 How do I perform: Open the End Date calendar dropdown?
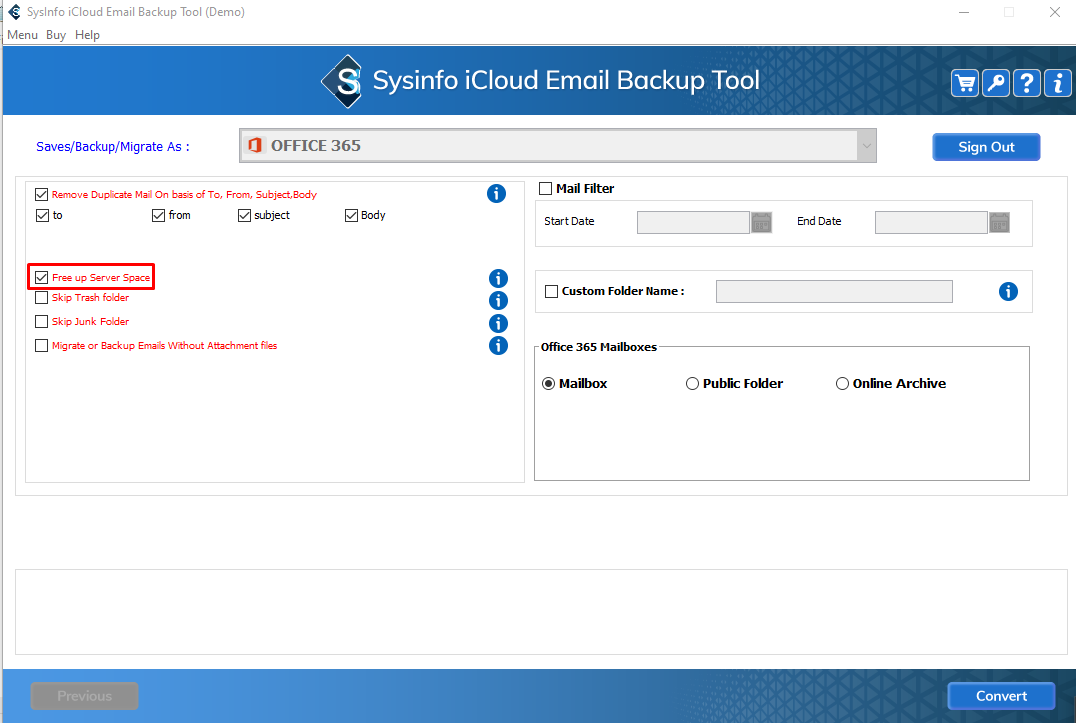click(x=999, y=222)
